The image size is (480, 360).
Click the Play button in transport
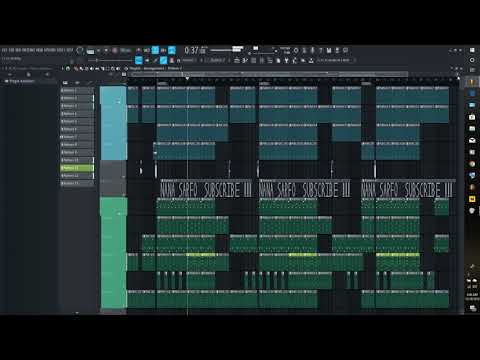click(x=98, y=51)
